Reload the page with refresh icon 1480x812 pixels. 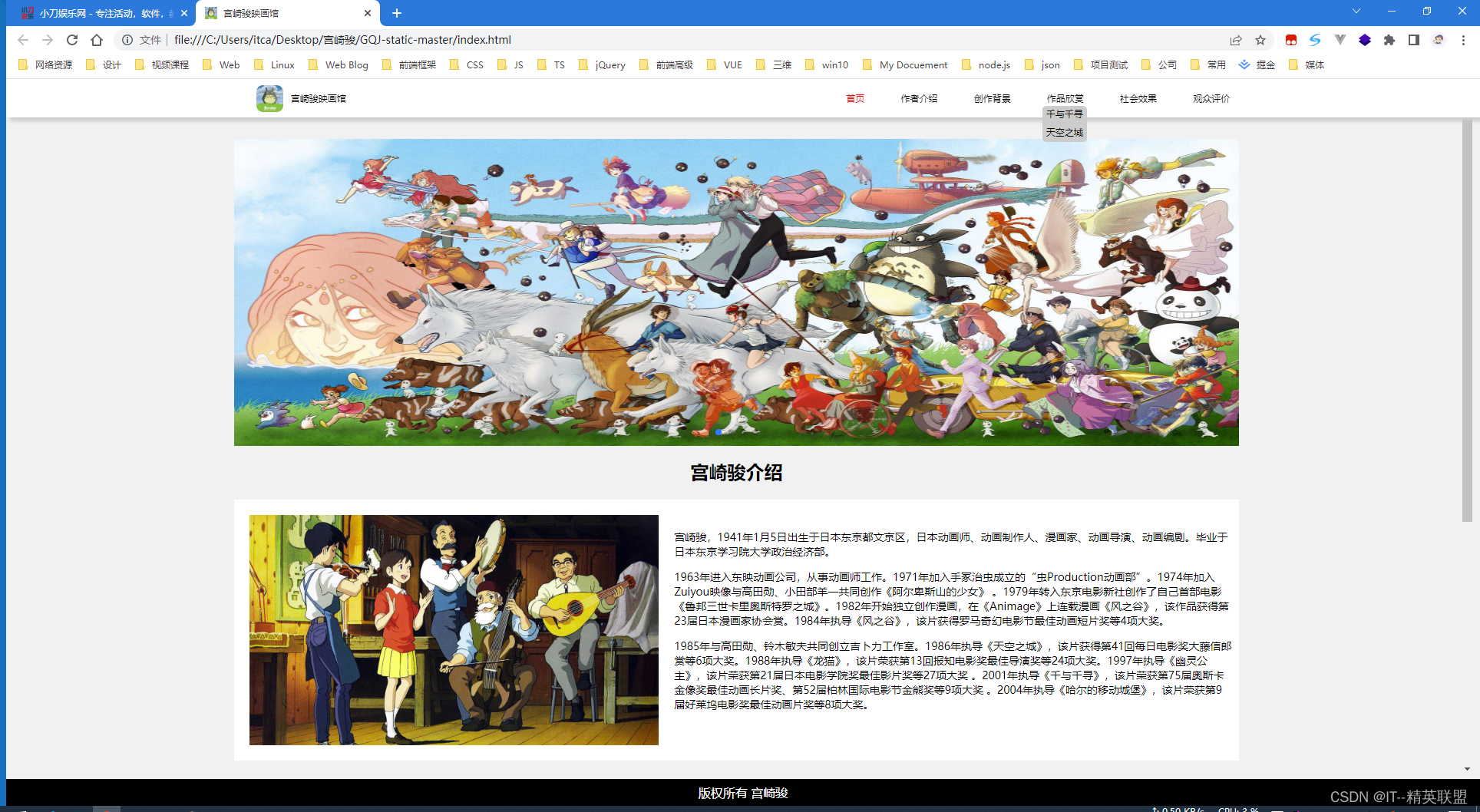point(72,40)
